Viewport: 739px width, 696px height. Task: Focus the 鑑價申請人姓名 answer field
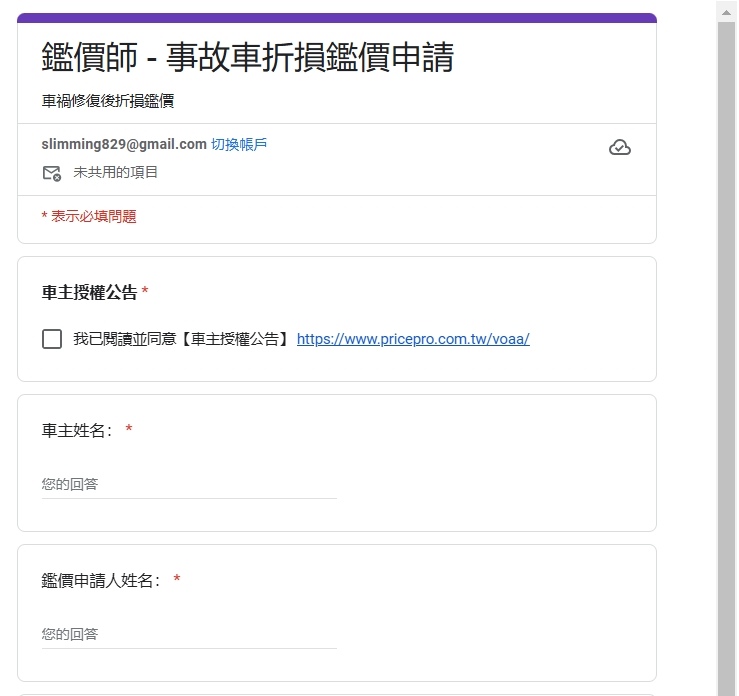(189, 634)
